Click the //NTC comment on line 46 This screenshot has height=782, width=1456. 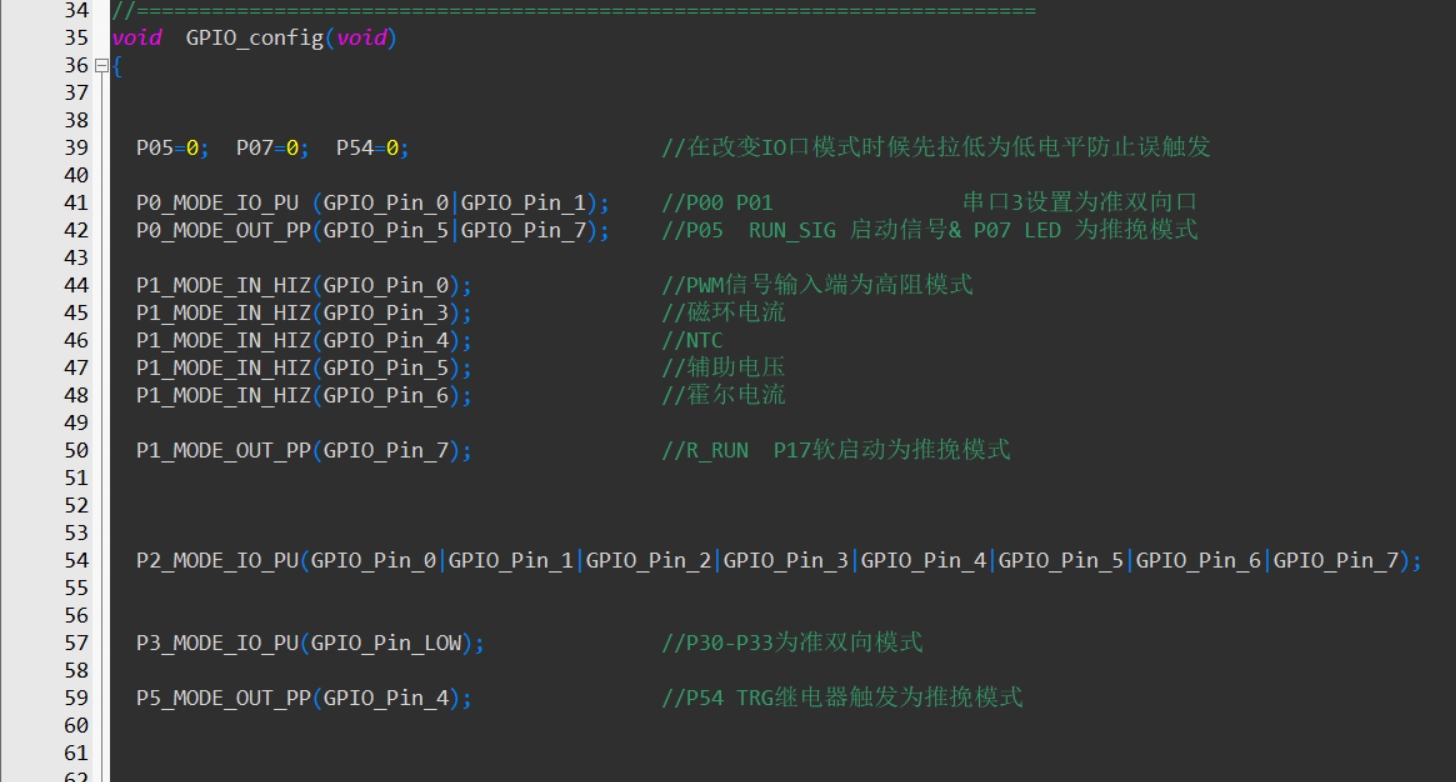click(x=692, y=340)
